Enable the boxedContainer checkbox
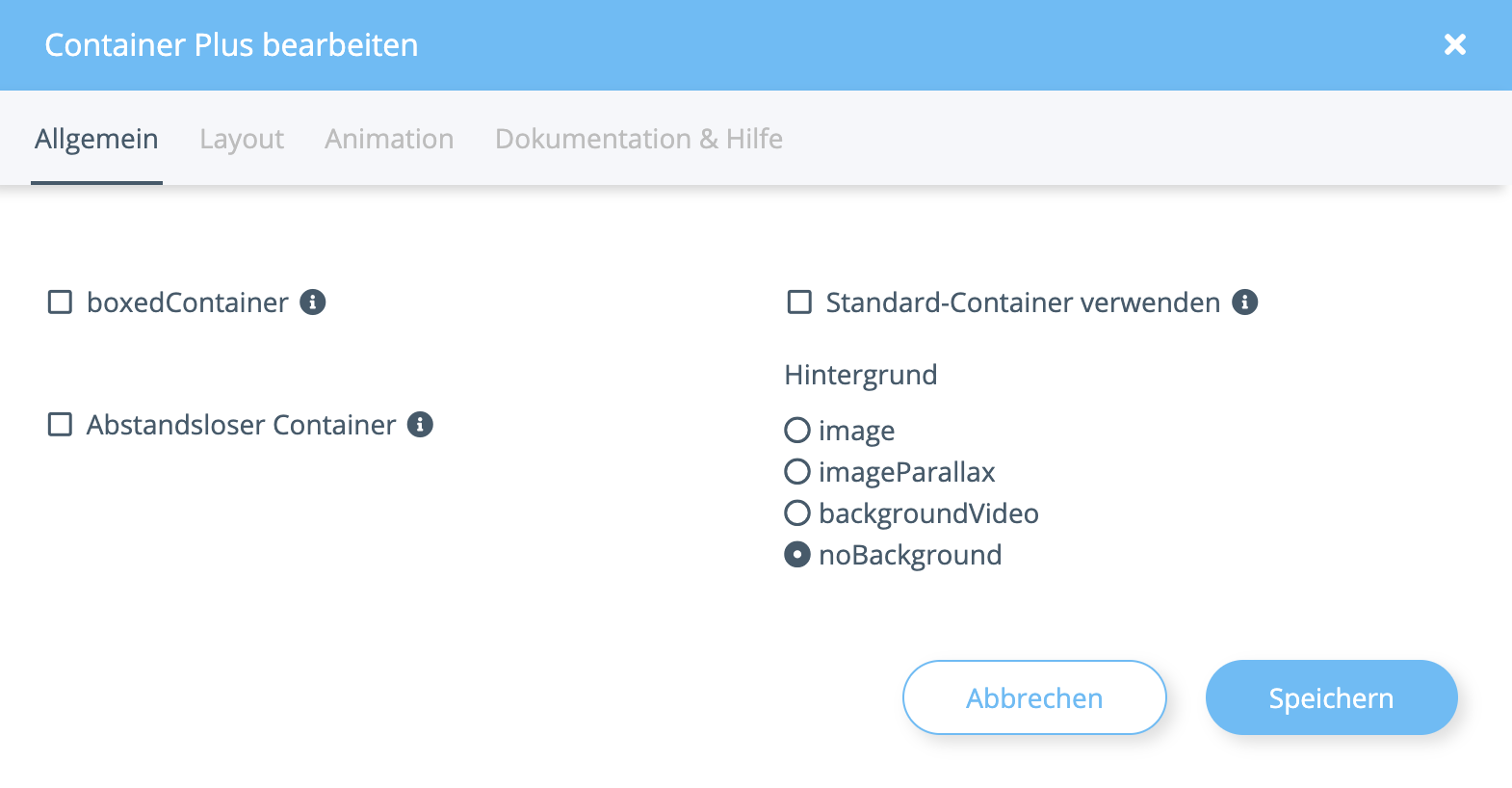The height and width of the screenshot is (788, 1512). pos(61,302)
